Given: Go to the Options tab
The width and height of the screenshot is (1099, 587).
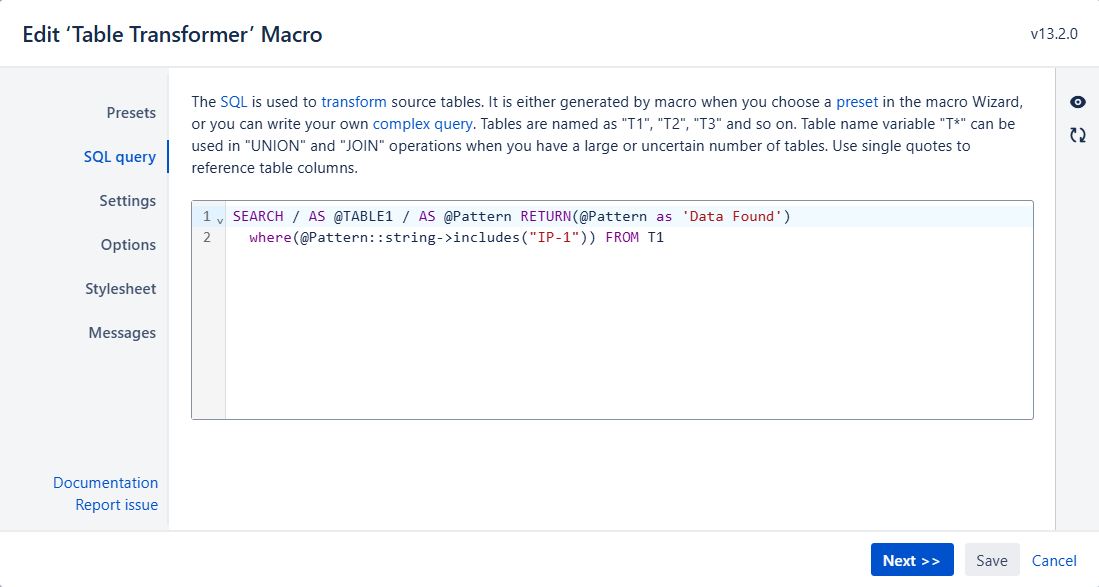Looking at the screenshot, I should tap(128, 245).
